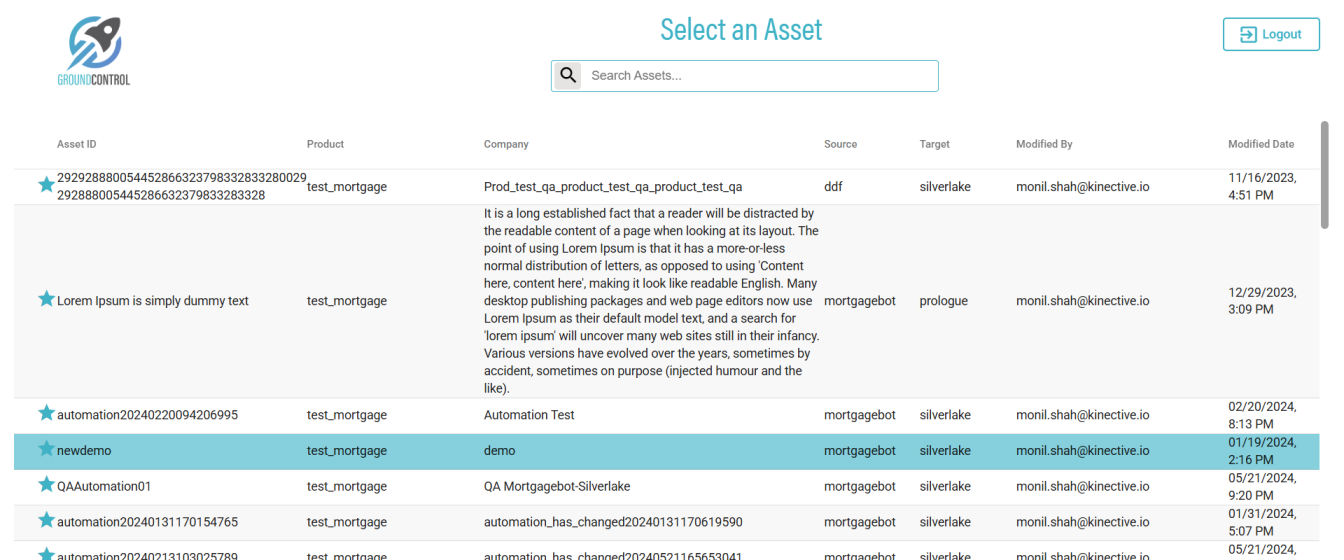Sort by Asset ID column header
Screen dimensions: 1344x560
pos(77,144)
